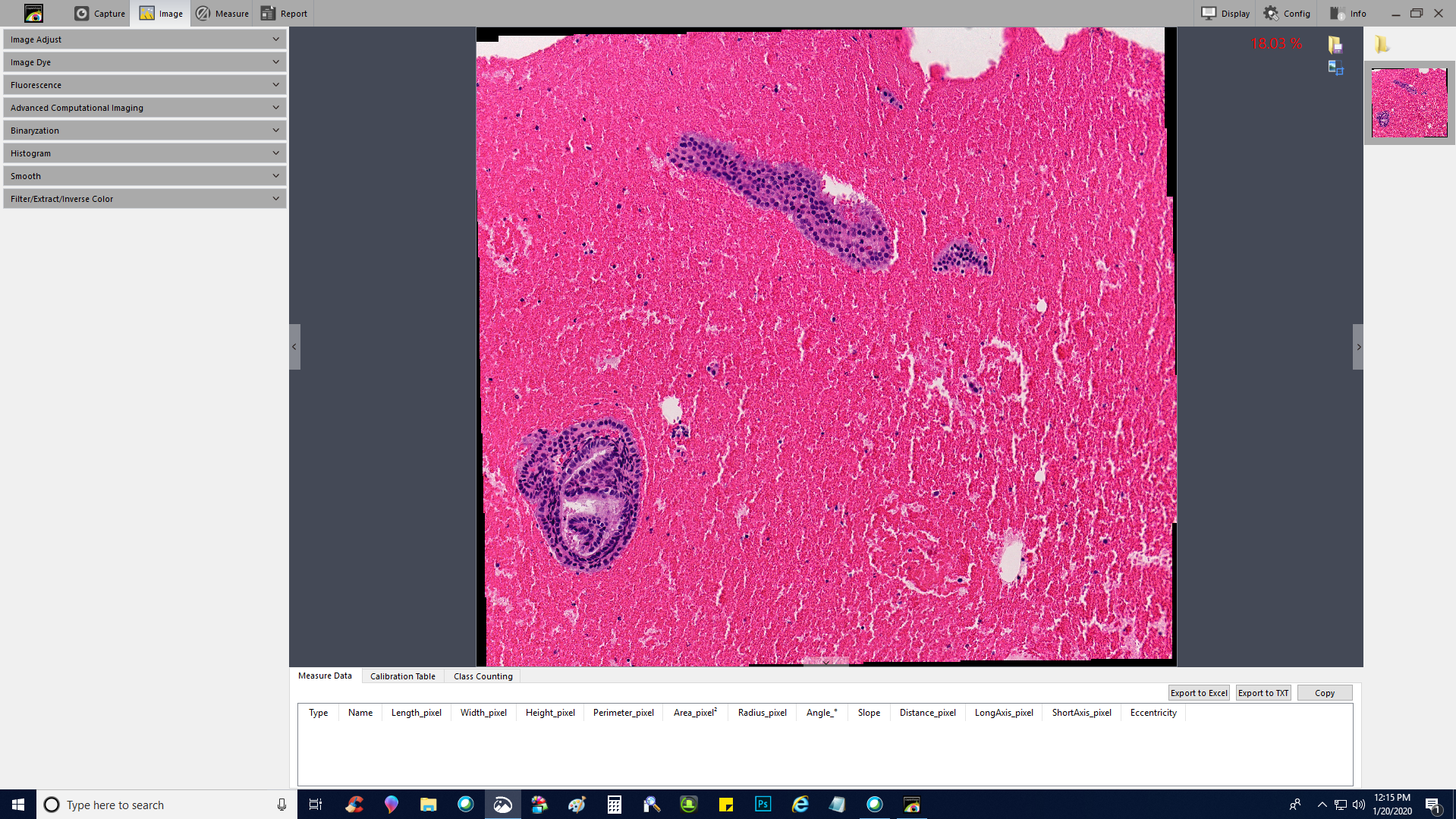Viewport: 1456px width, 819px height.
Task: Open the Measure module
Action: (222, 13)
